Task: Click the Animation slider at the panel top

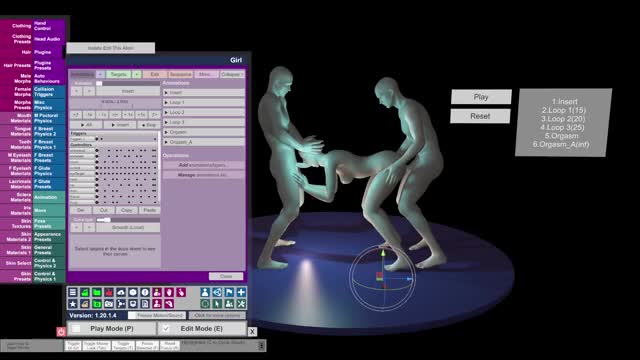Action: tap(128, 83)
